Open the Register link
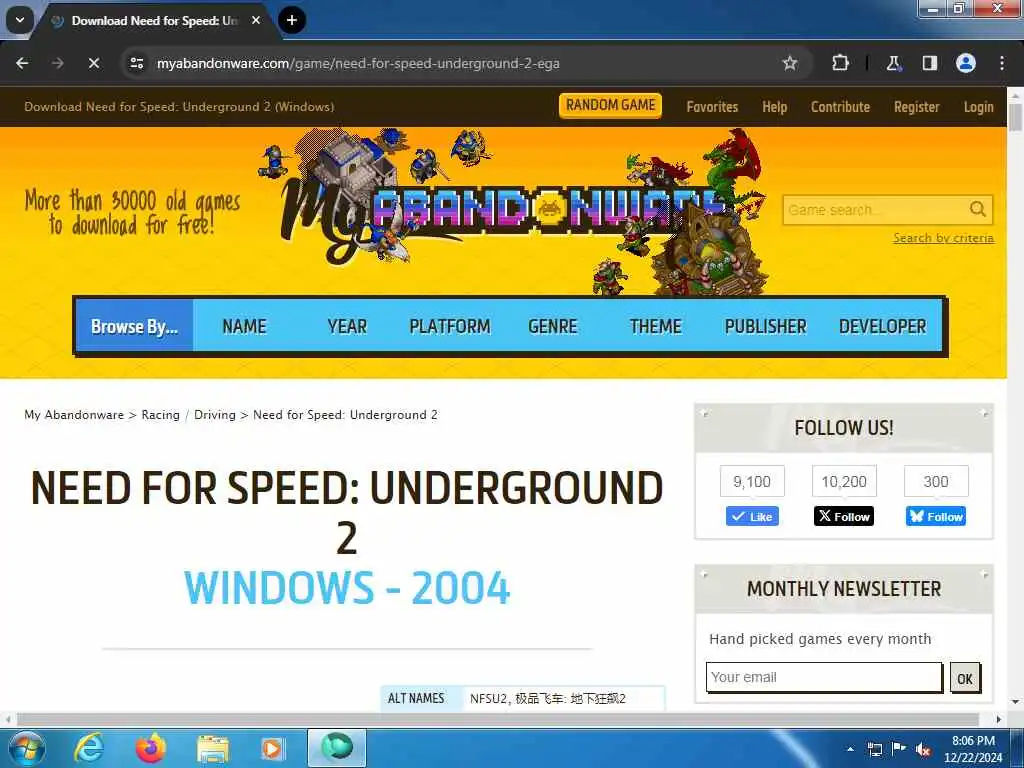This screenshot has width=1024, height=768. click(917, 106)
